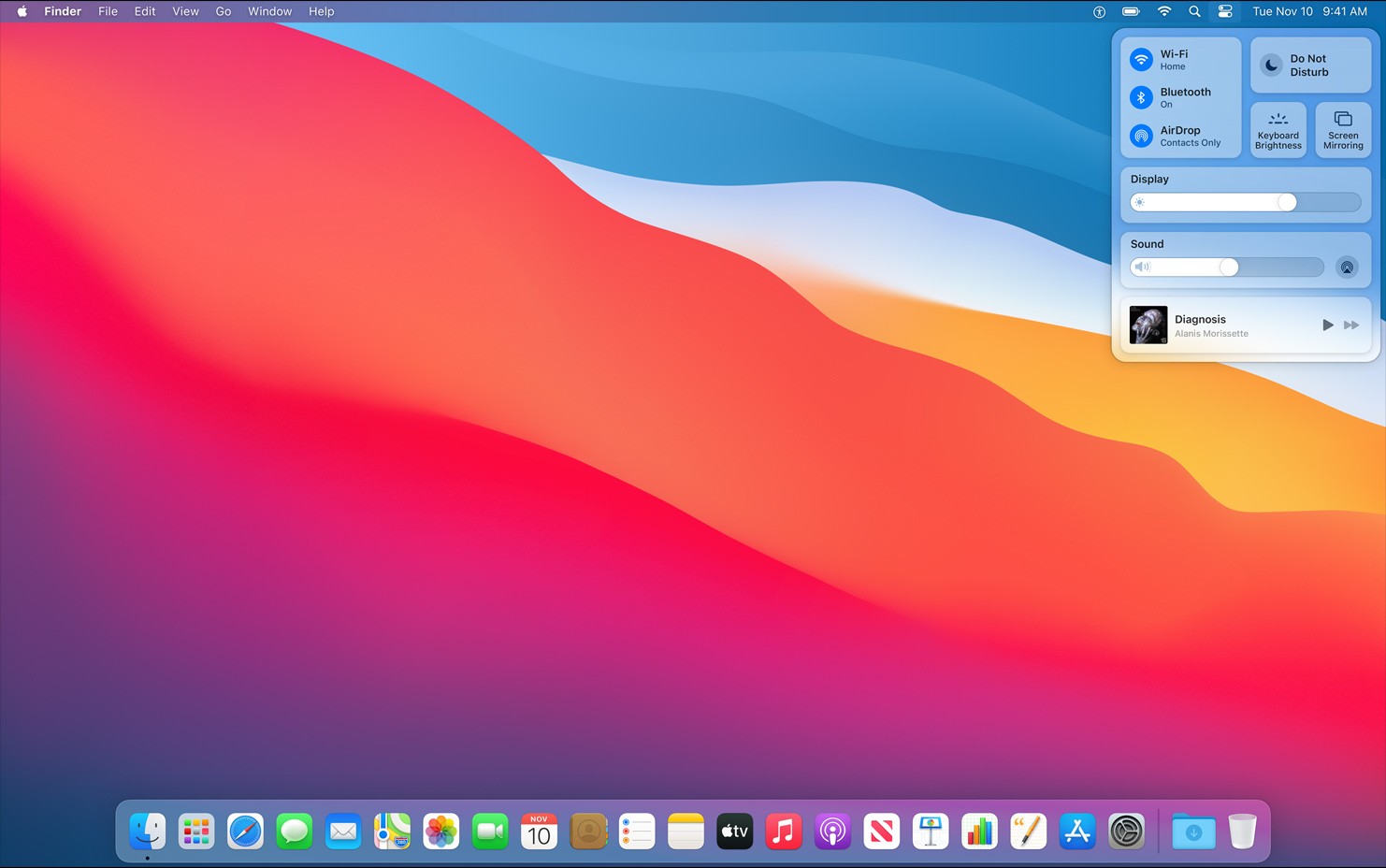Image resolution: width=1386 pixels, height=868 pixels.
Task: Turn off Bluetooth toggle
Action: point(1141,98)
